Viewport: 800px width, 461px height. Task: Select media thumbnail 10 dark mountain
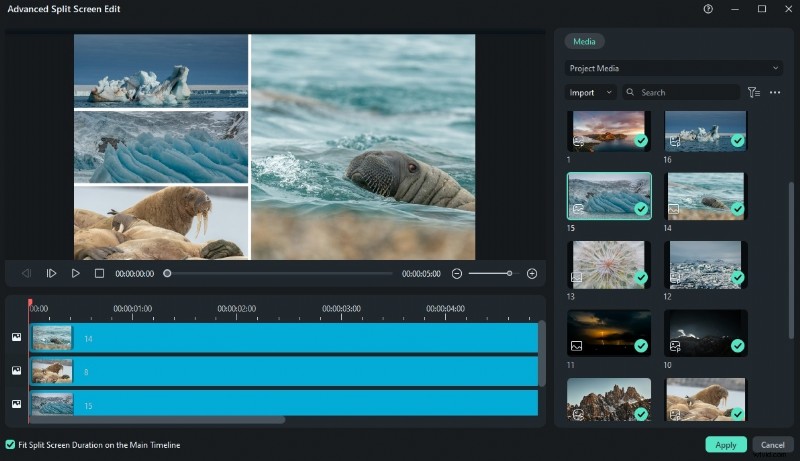tap(706, 332)
